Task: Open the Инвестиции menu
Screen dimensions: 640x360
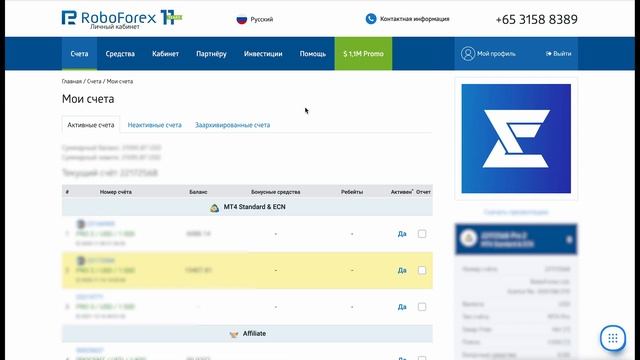Action: pos(263,53)
